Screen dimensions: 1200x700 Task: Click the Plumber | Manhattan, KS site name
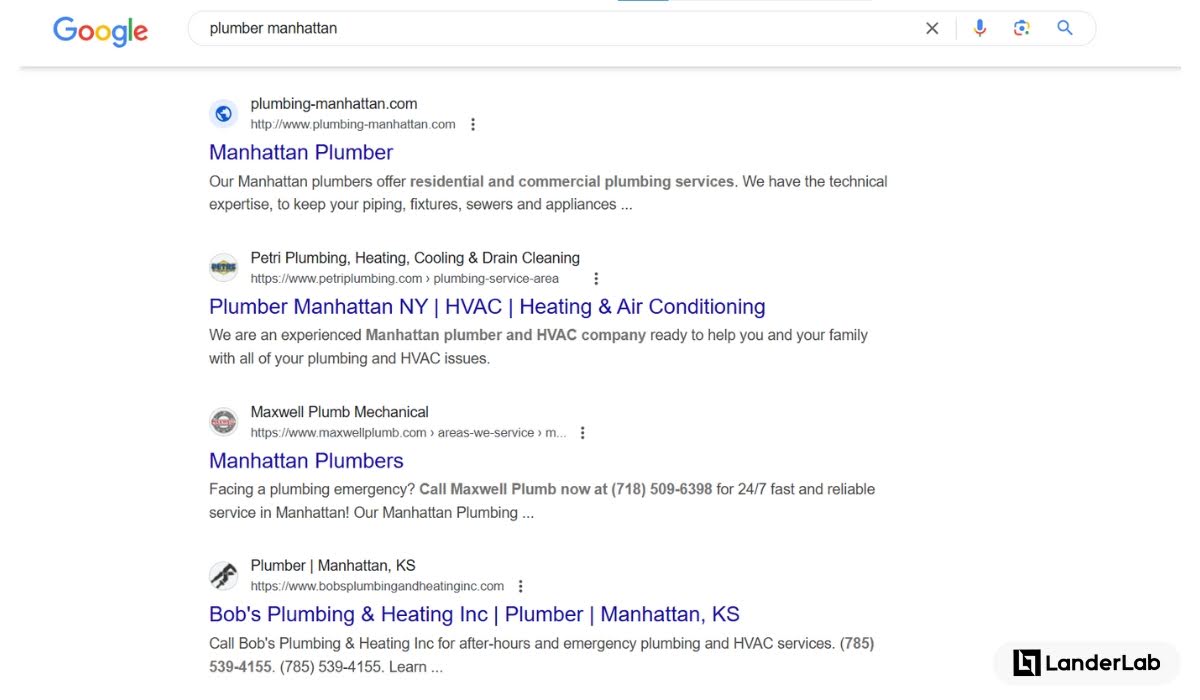tap(333, 565)
